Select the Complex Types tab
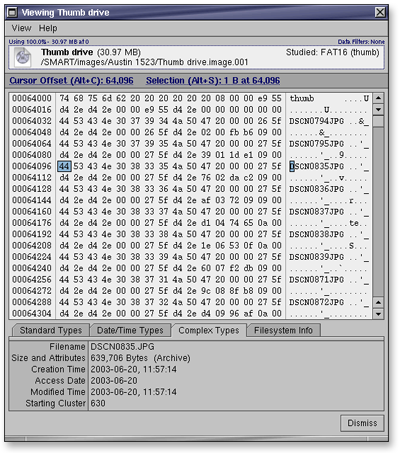The height and width of the screenshot is (453, 400). pyautogui.click(x=209, y=330)
